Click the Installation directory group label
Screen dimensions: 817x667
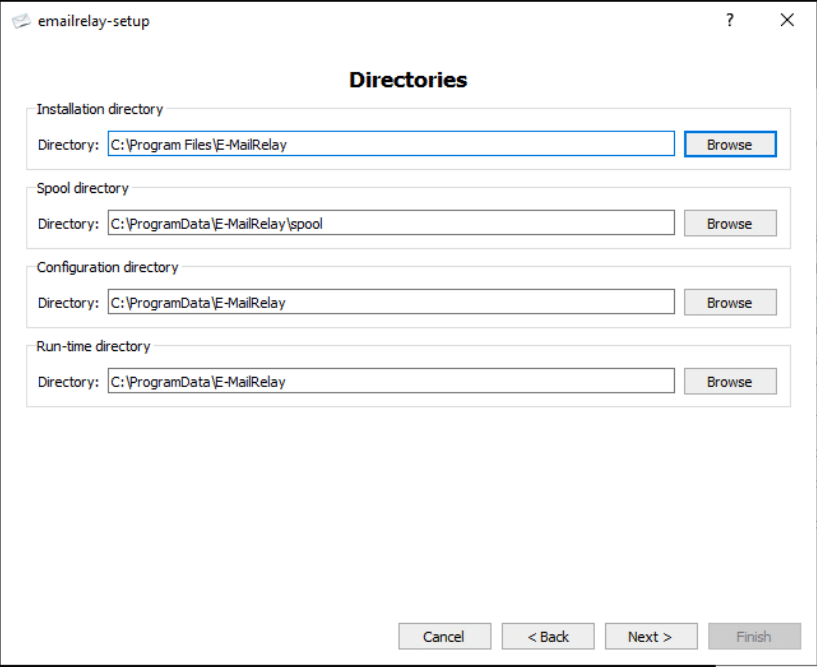click(x=99, y=109)
